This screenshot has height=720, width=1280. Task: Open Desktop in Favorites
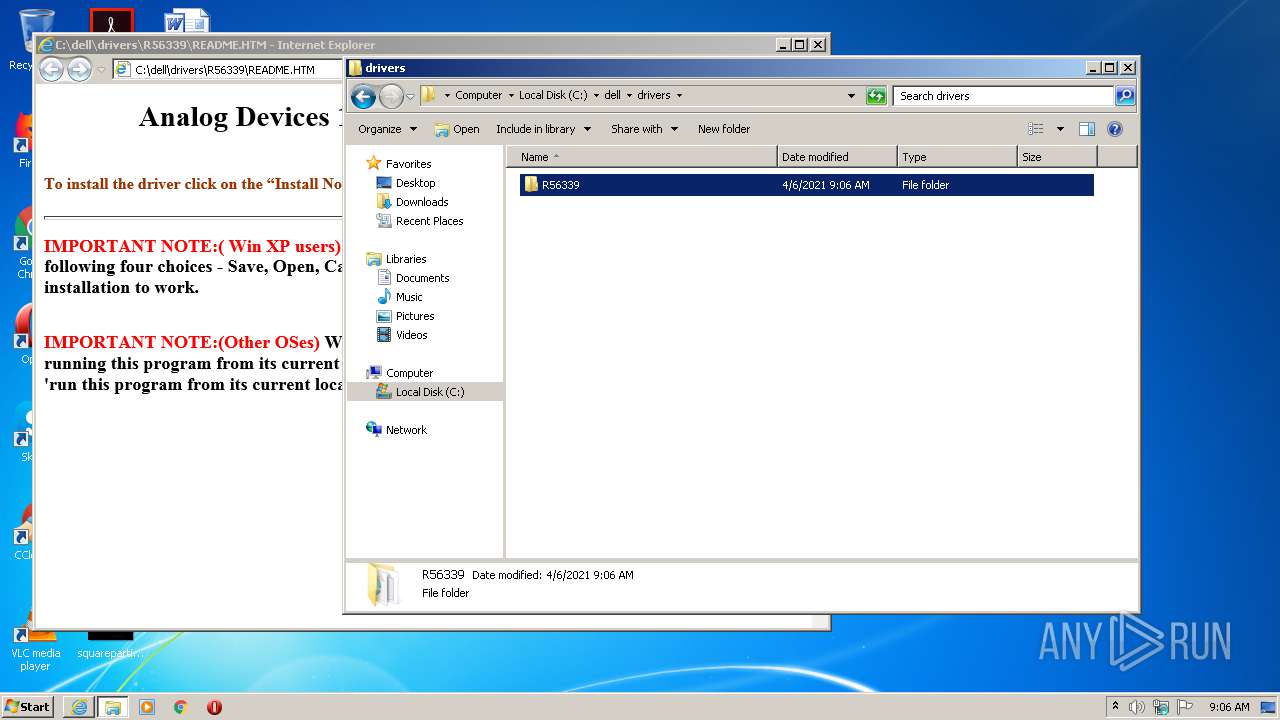pyautogui.click(x=415, y=183)
